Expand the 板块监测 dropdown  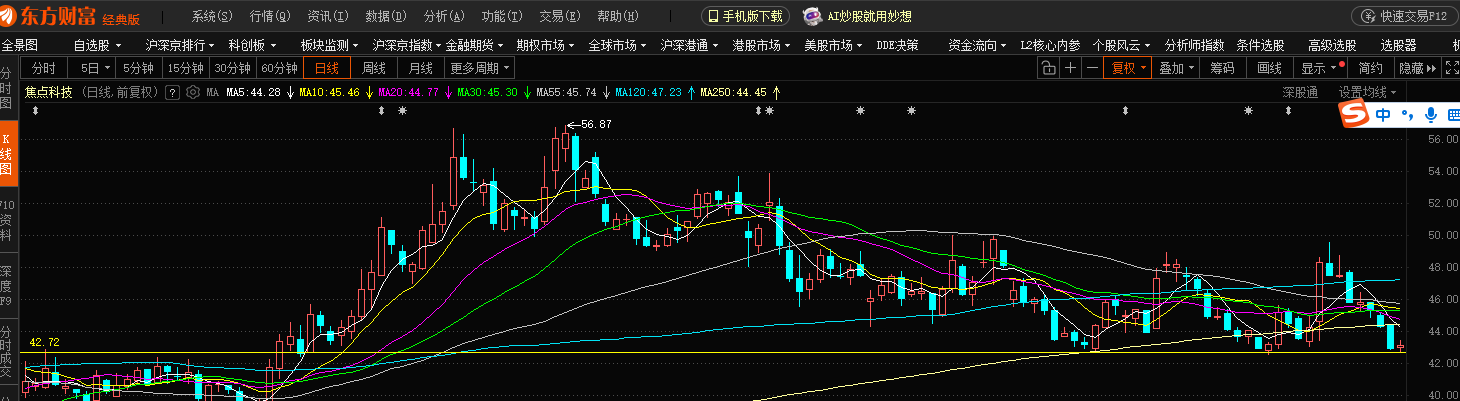click(x=331, y=46)
